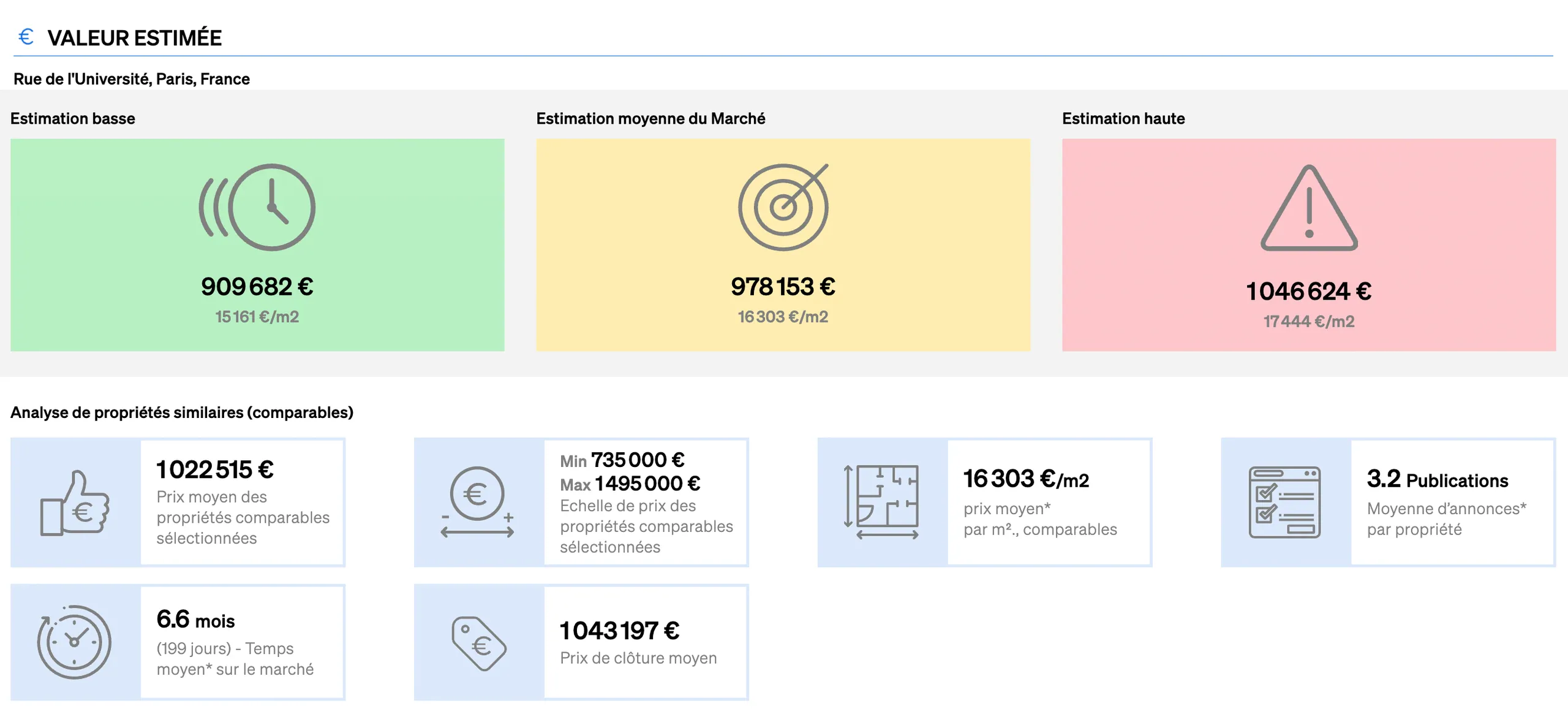1568x725 pixels.
Task: Click the warning triangle icon in Estimation haute
Action: (1309, 208)
